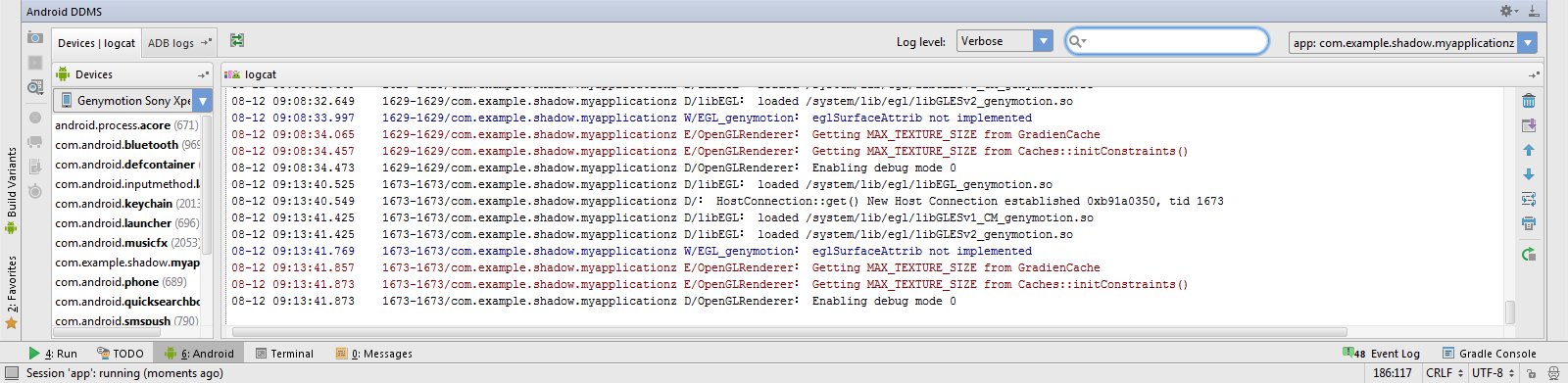Switch to the Devices | logcat tab
Viewport: 1568px width, 383px height.
[x=96, y=43]
